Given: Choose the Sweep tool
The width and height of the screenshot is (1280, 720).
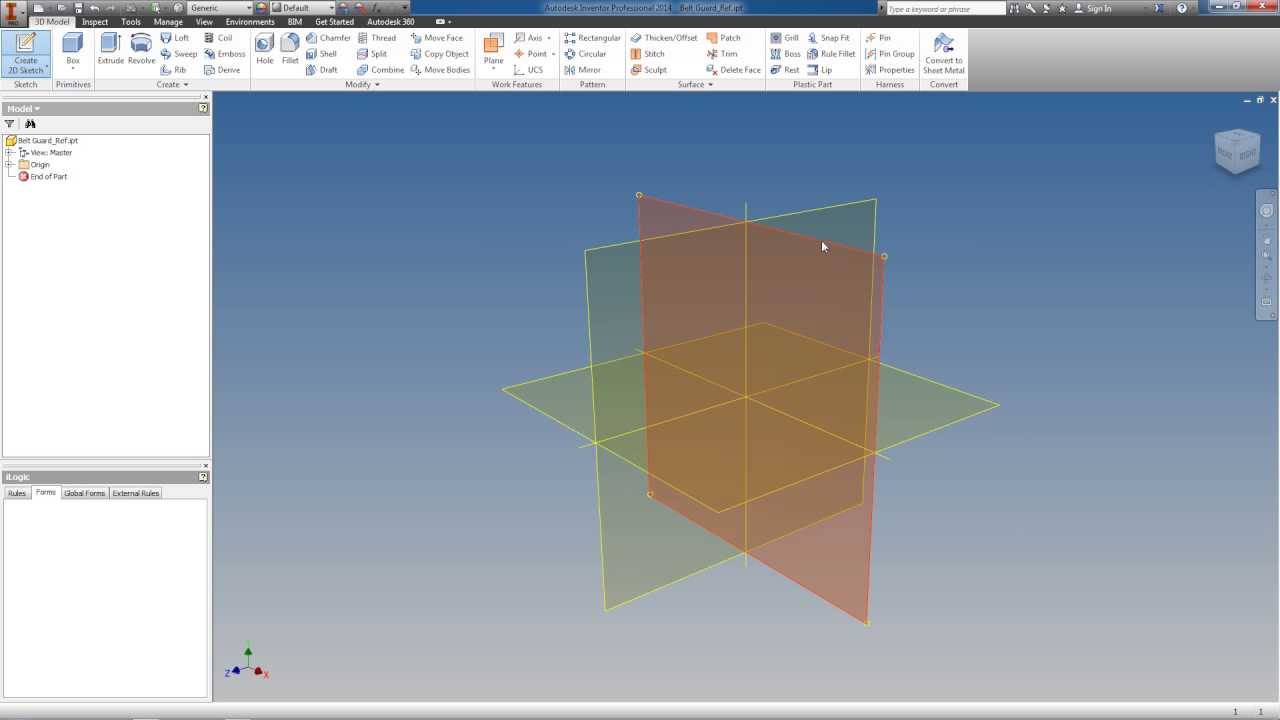Looking at the screenshot, I should (x=179, y=54).
